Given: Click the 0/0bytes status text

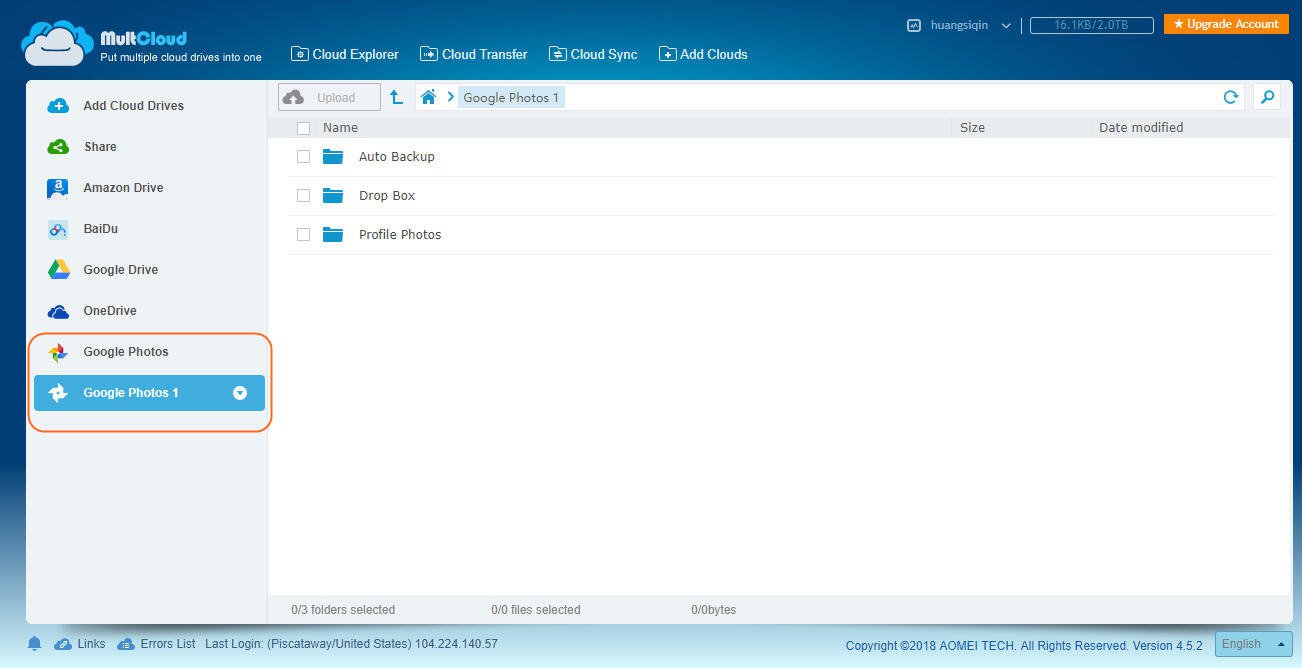Looking at the screenshot, I should pyautogui.click(x=713, y=609).
